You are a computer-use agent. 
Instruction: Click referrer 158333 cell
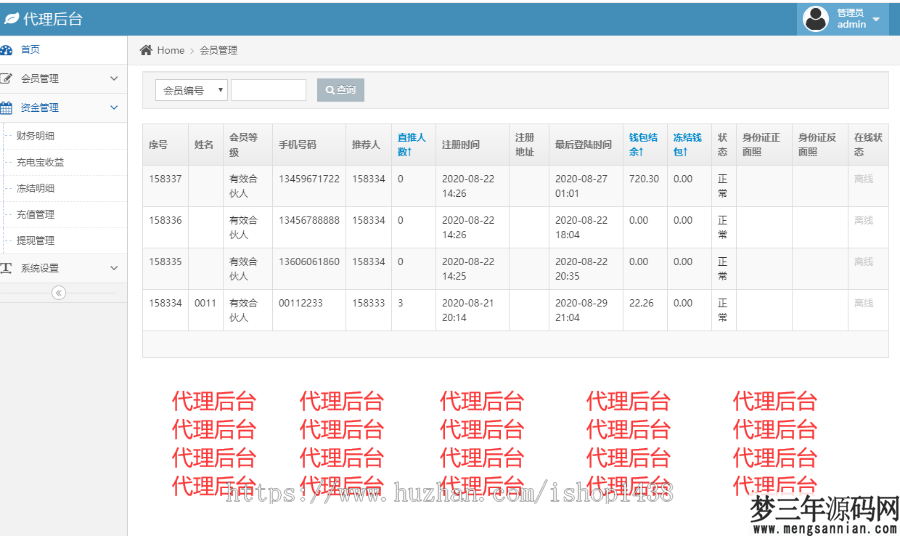(x=368, y=303)
